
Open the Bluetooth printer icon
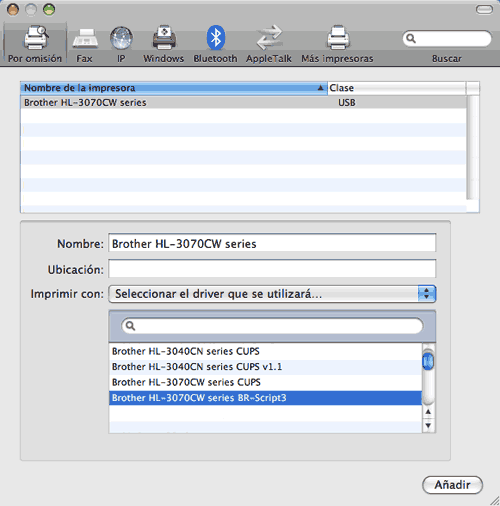[215, 37]
